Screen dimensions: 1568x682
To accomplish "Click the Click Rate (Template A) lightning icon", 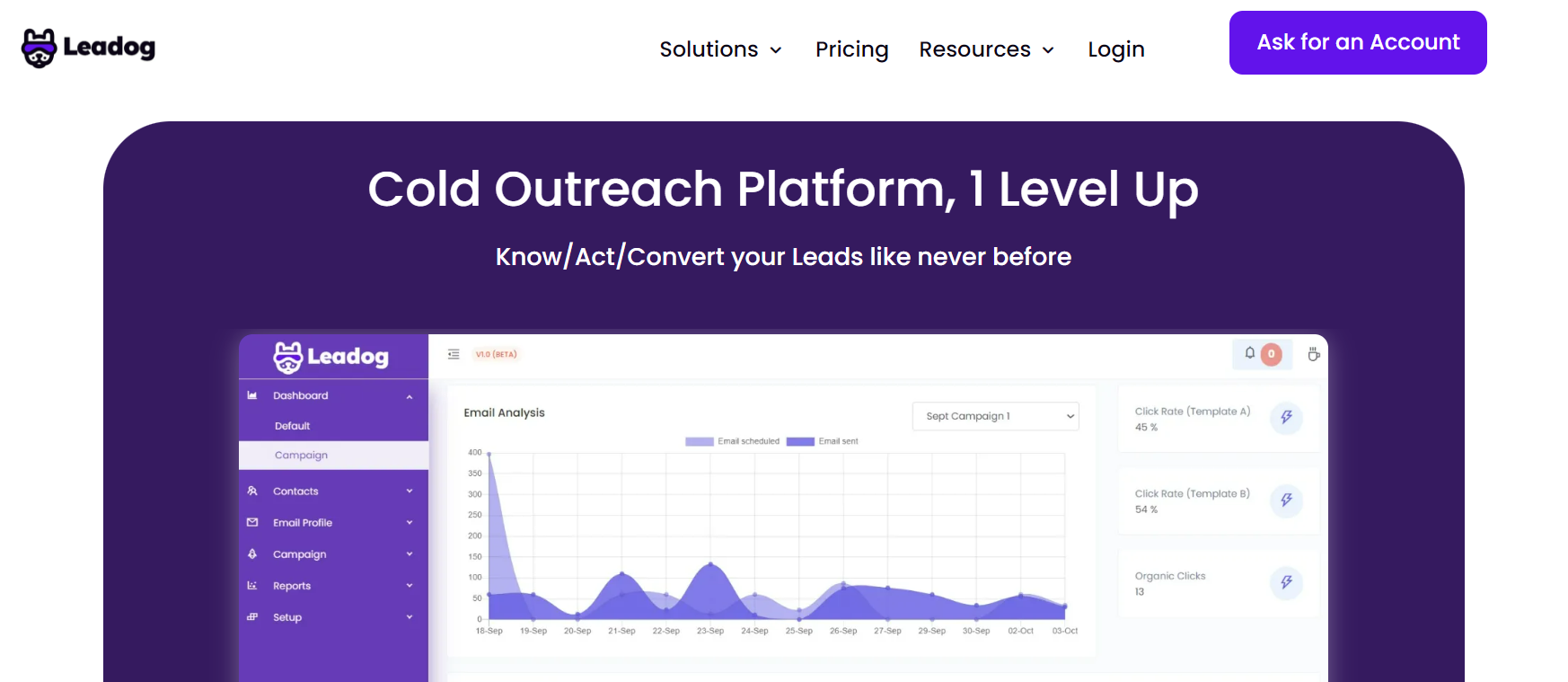I will tap(1286, 417).
